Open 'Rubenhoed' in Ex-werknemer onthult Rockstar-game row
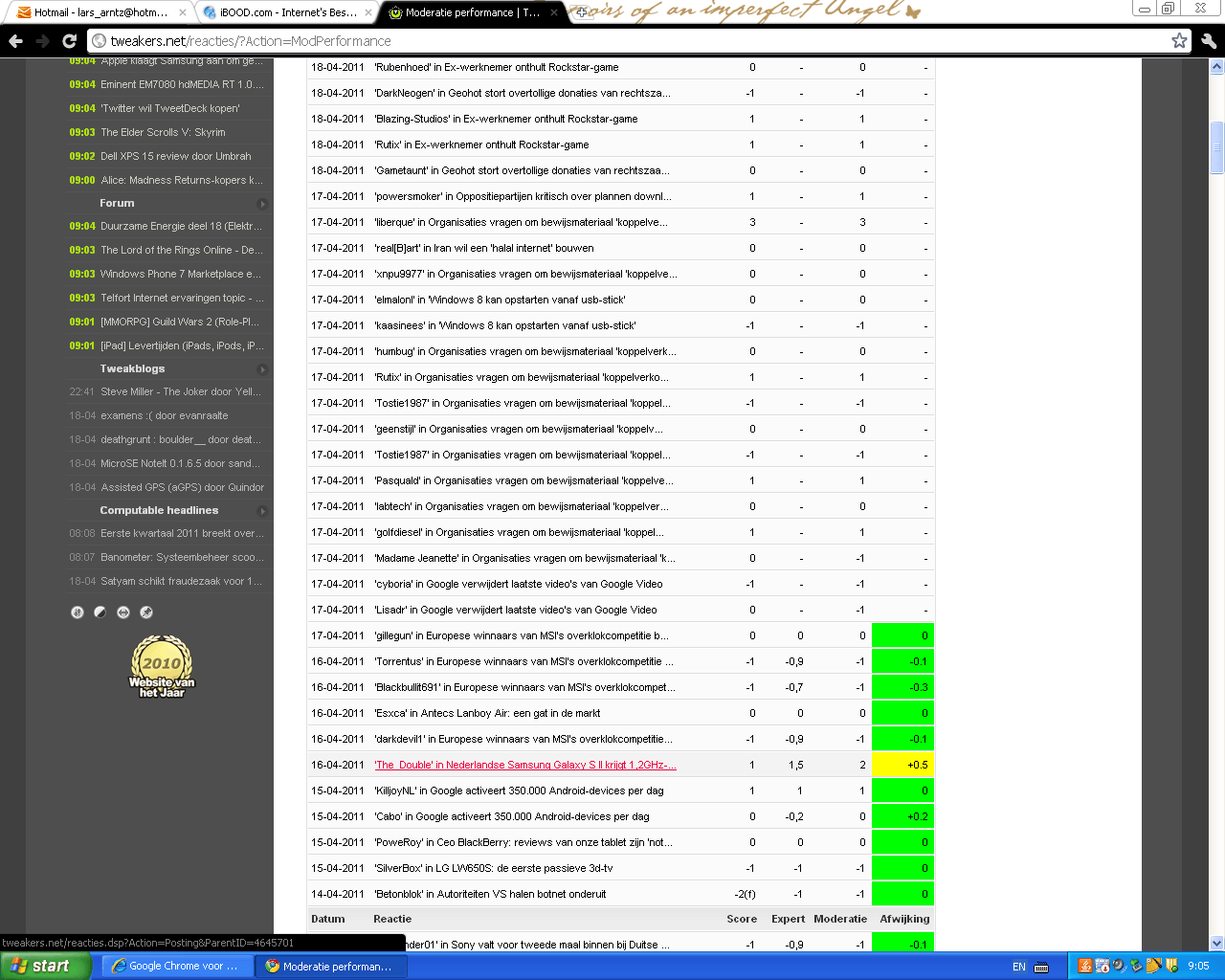1225x980 pixels. pyautogui.click(x=497, y=68)
